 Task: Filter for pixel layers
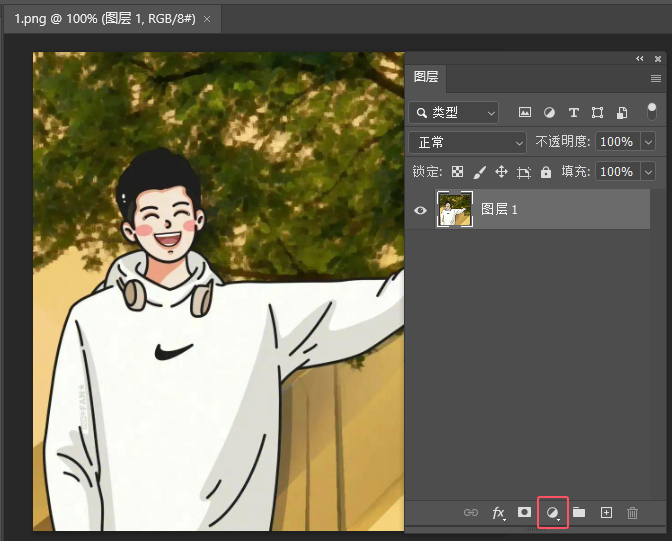pyautogui.click(x=524, y=113)
